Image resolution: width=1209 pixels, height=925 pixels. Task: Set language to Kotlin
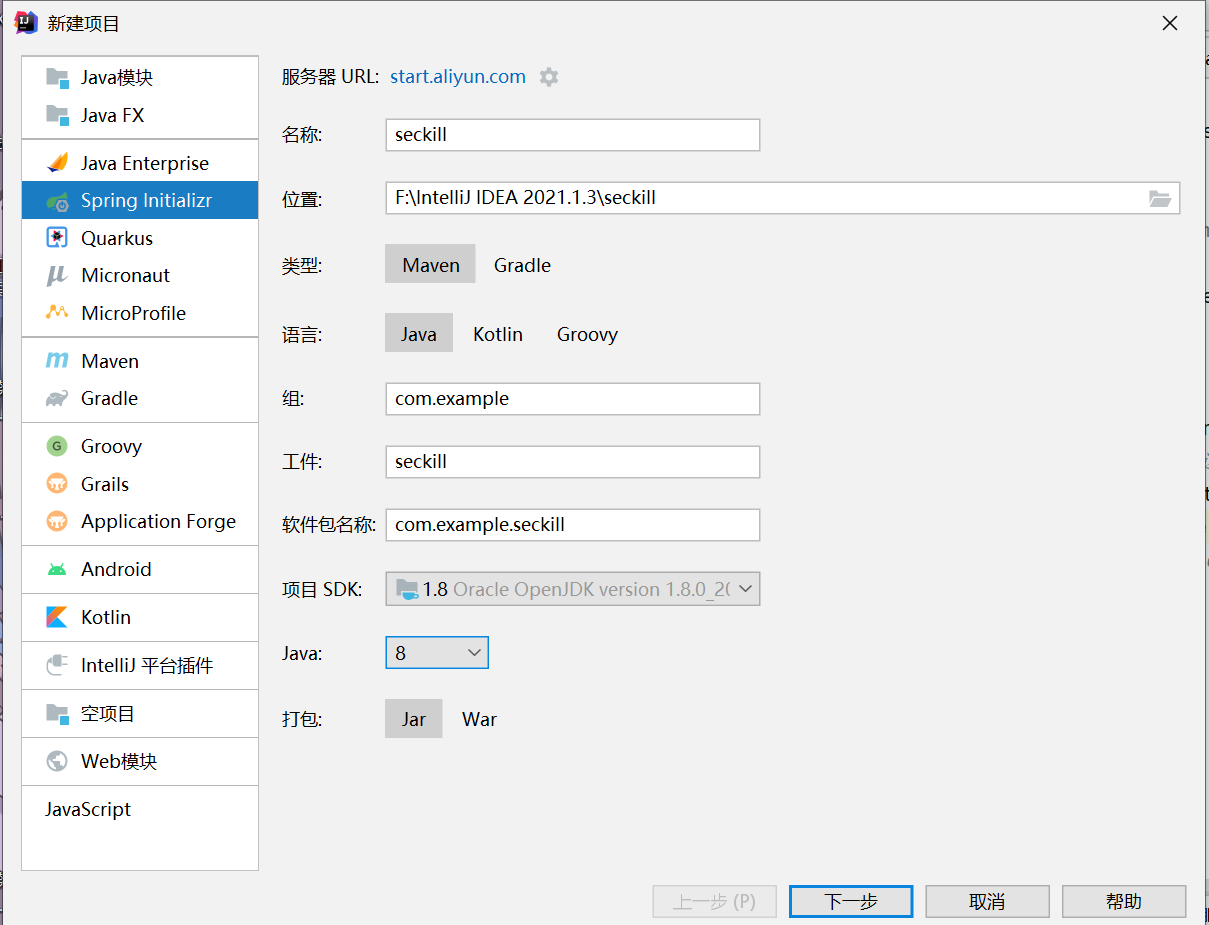point(498,334)
